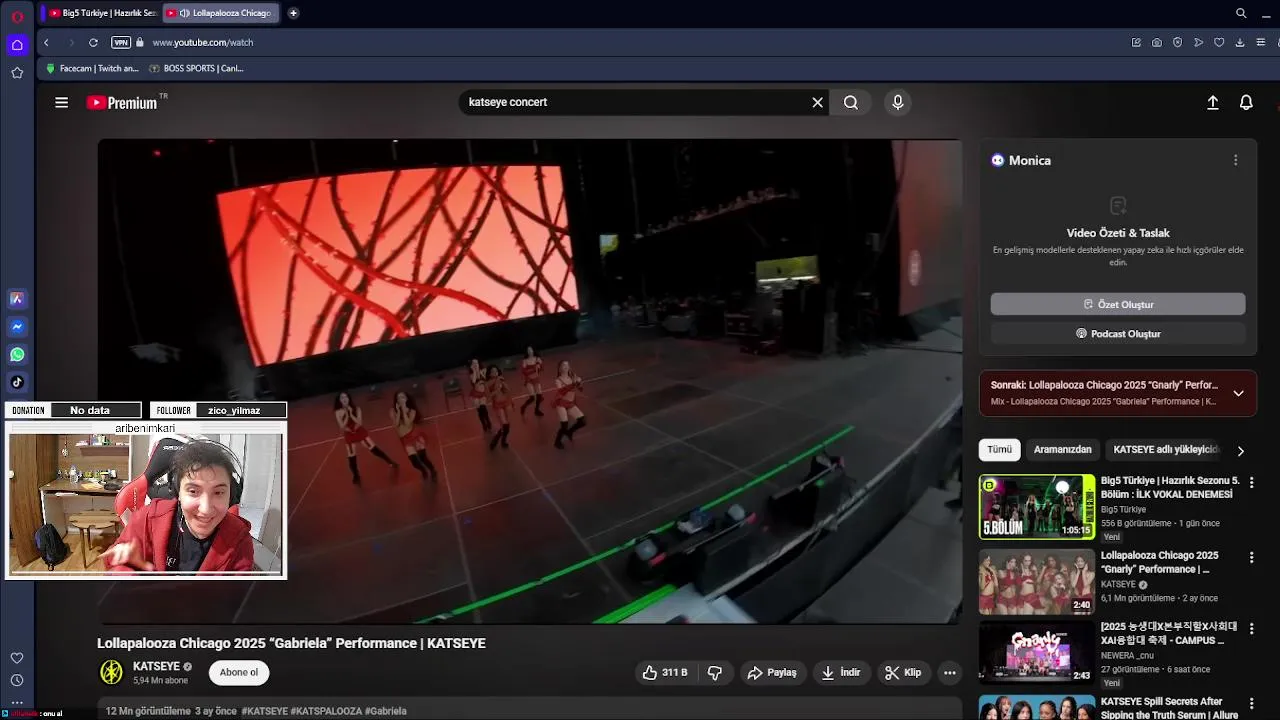Open the Easy Setup sliders icon

pos(1262,42)
